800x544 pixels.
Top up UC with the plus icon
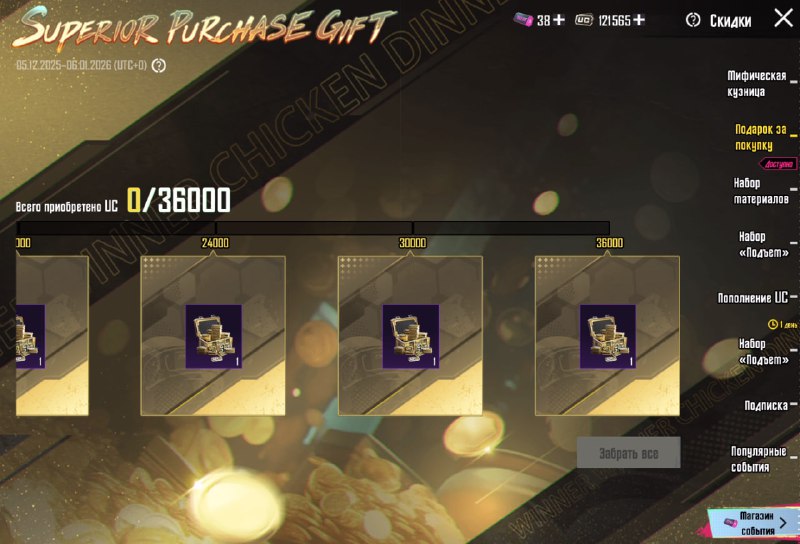[x=639, y=20]
